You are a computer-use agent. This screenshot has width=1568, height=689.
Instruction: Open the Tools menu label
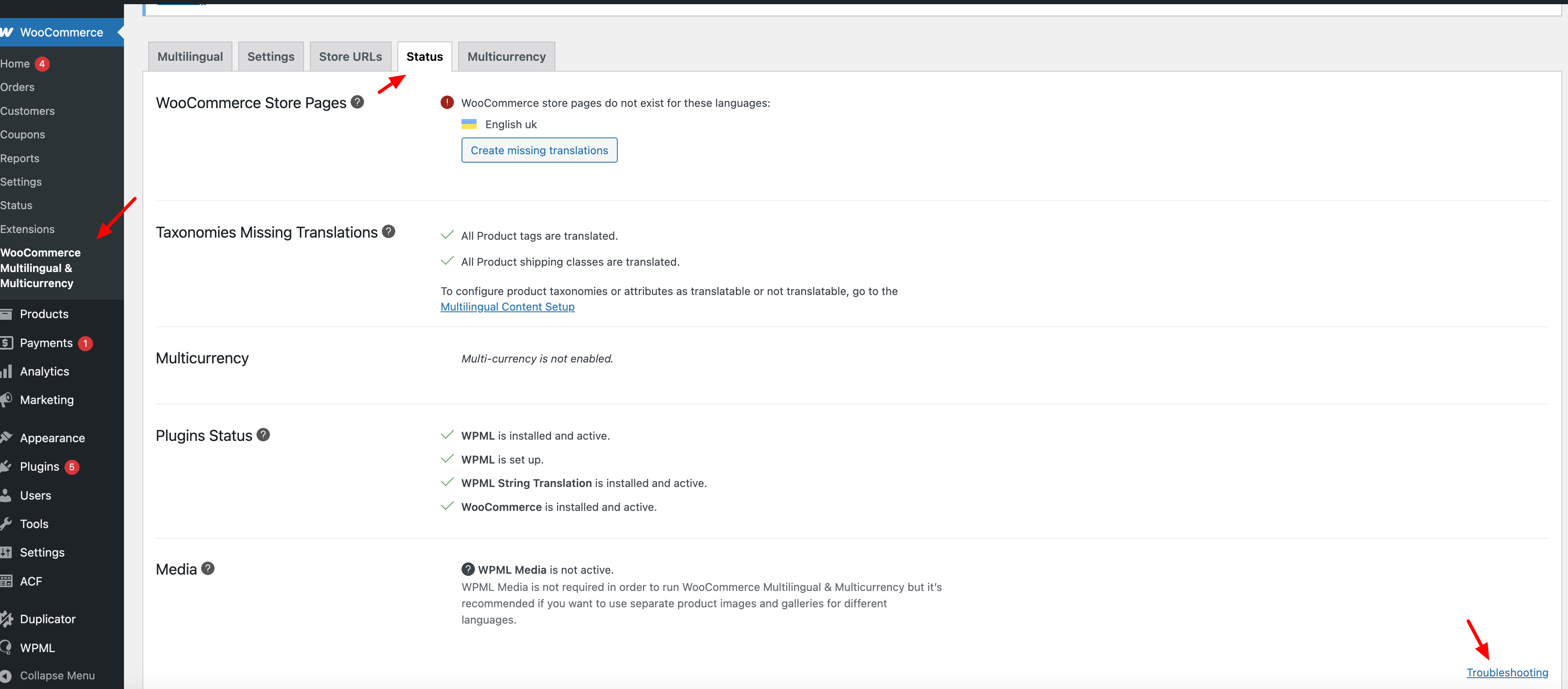pos(34,524)
